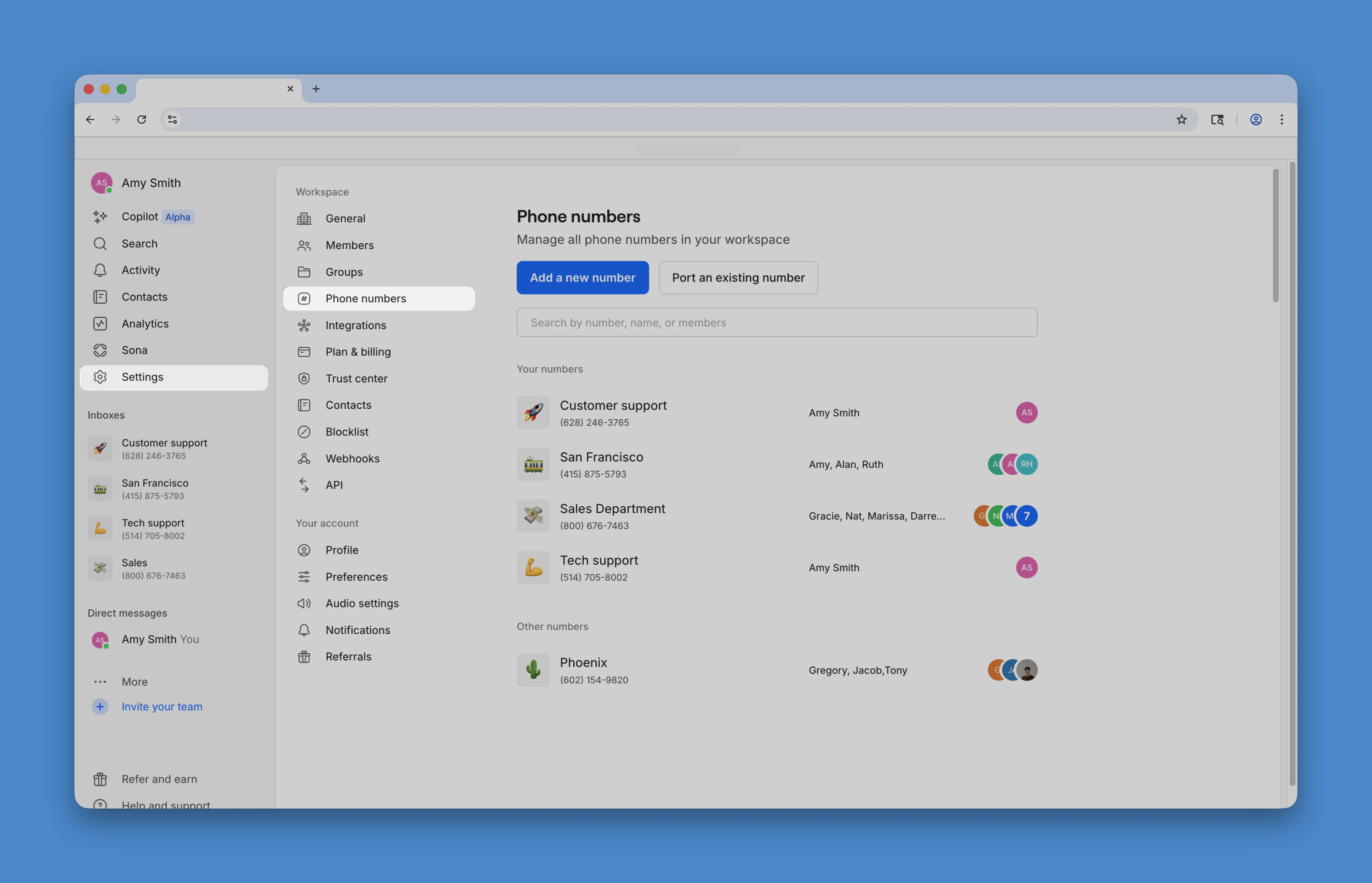Open Members settings
Screen dimensions: 1372x883
379,245
